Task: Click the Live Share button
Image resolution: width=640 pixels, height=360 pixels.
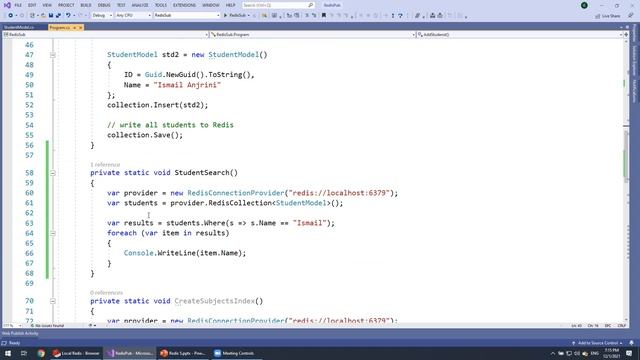Action: coord(608,16)
